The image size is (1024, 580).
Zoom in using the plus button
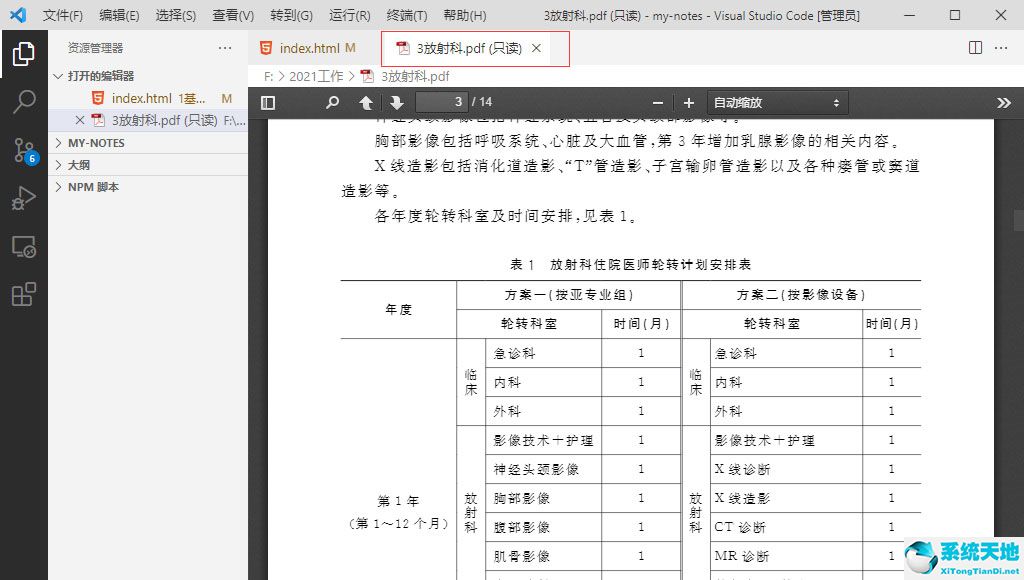point(688,101)
